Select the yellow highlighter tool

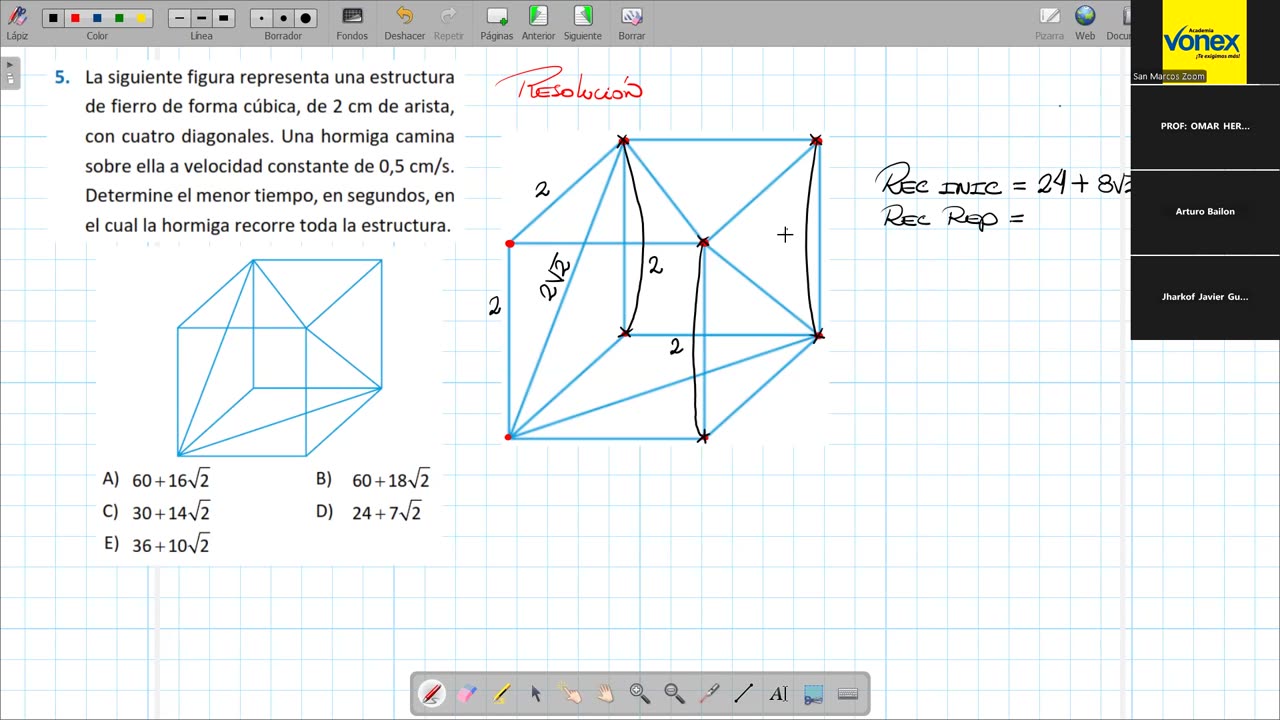pos(501,693)
